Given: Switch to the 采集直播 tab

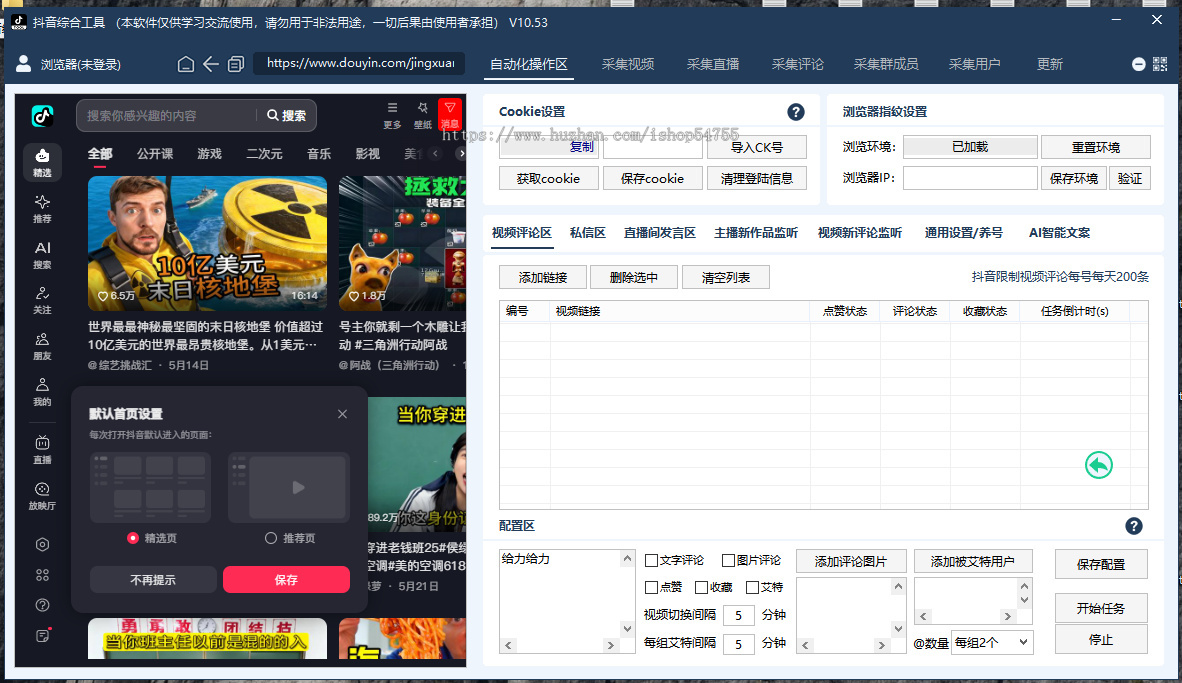Looking at the screenshot, I should pos(712,64).
